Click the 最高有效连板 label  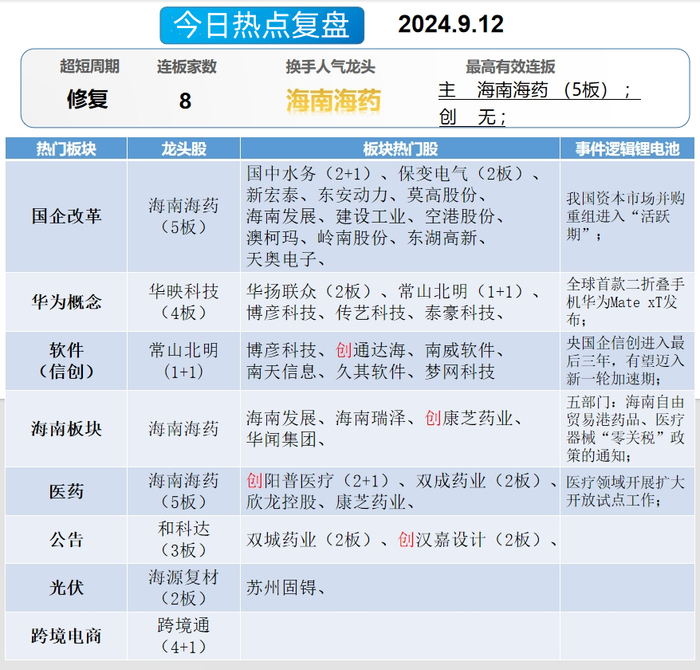[510, 67]
